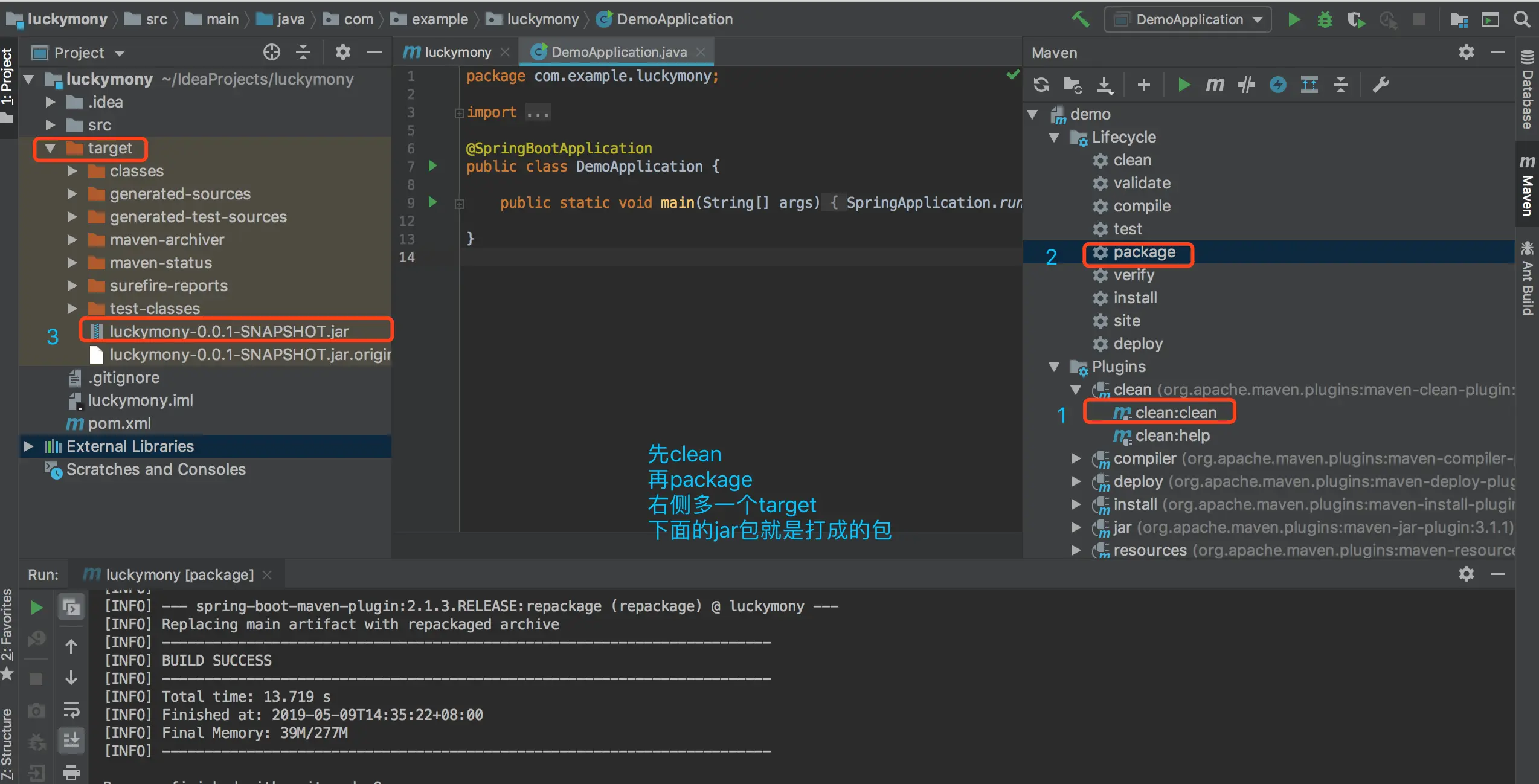1539x784 pixels.
Task: Collapse the target folder
Action: click(x=50, y=148)
